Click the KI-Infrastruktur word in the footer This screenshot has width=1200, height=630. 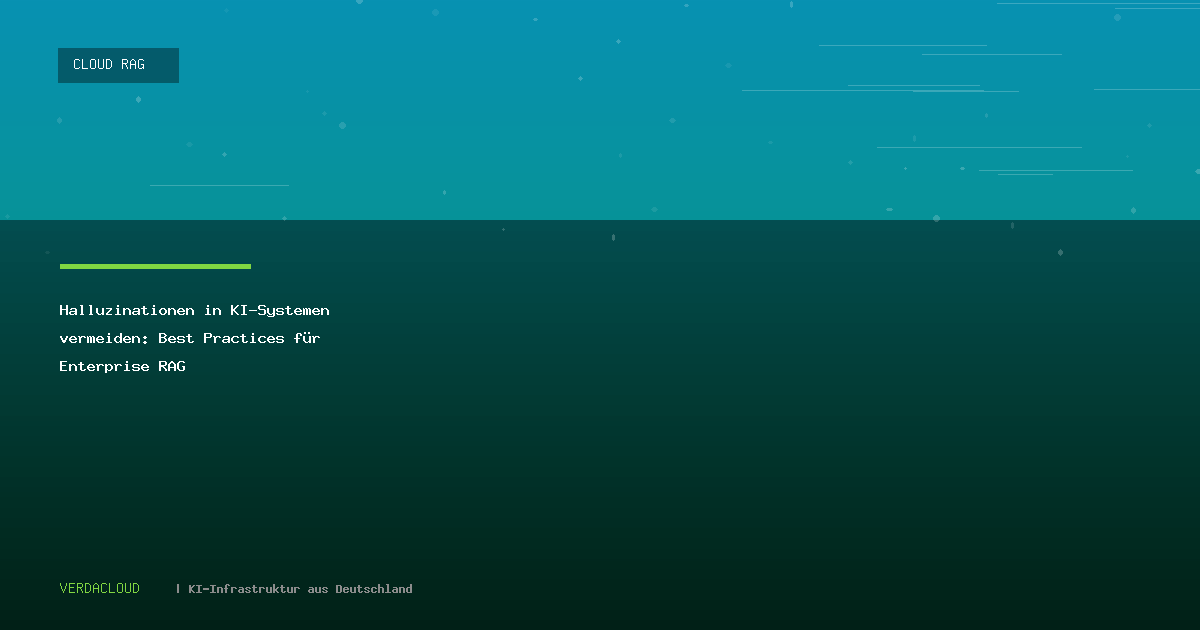click(x=244, y=589)
